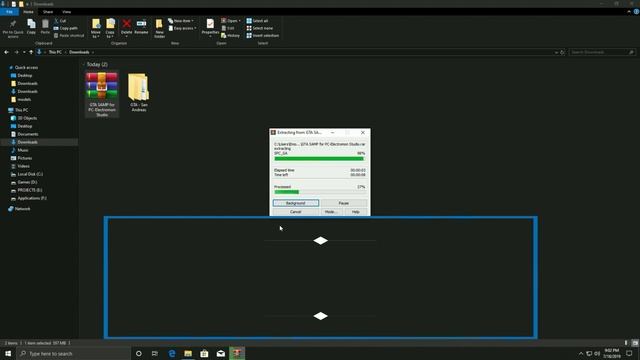Viewport: 640px width, 360px height.
Task: Click Invert selection in the ribbon
Action: (262, 36)
